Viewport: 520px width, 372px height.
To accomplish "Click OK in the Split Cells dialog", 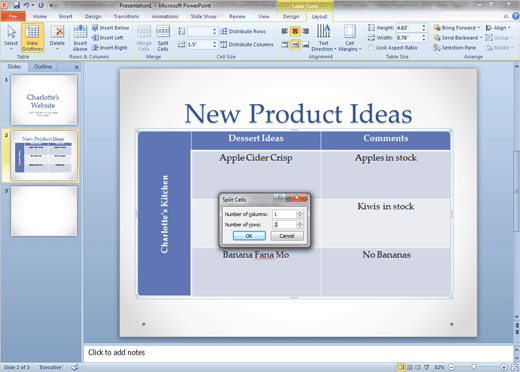I will click(x=249, y=236).
